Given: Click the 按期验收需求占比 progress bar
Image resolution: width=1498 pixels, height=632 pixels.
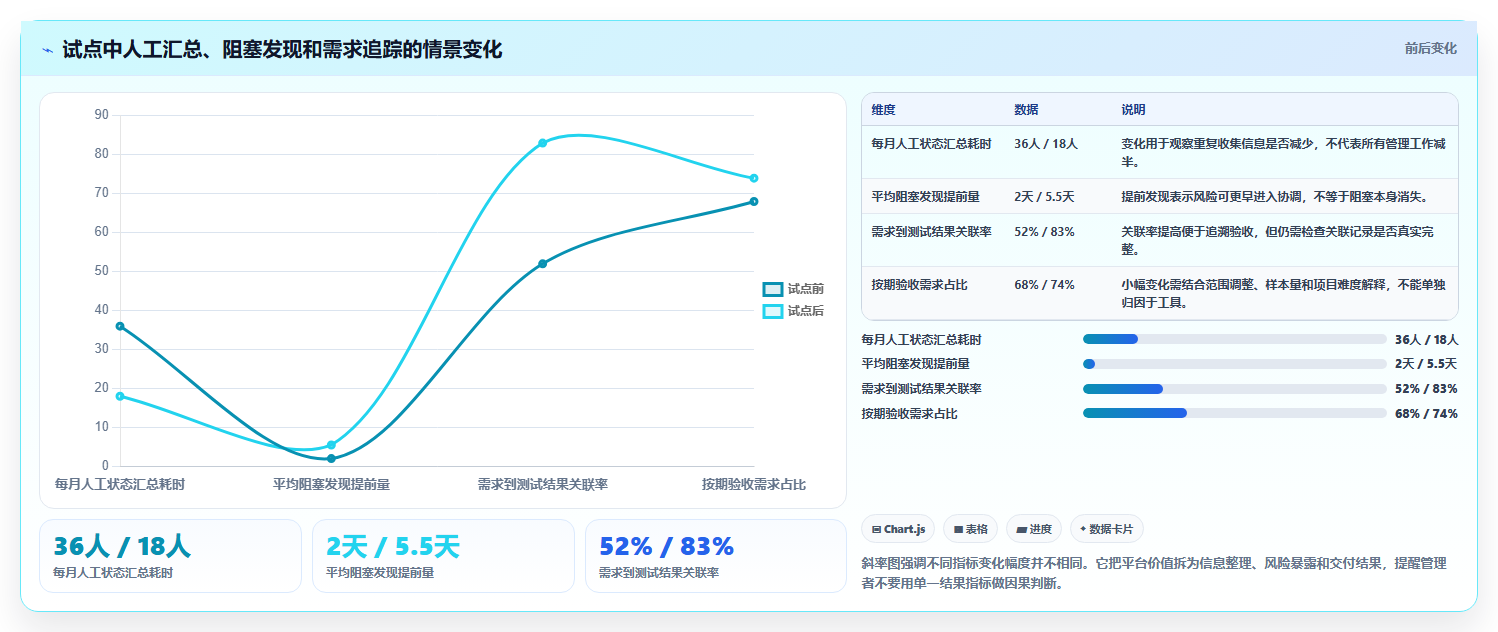Looking at the screenshot, I should point(1234,413).
